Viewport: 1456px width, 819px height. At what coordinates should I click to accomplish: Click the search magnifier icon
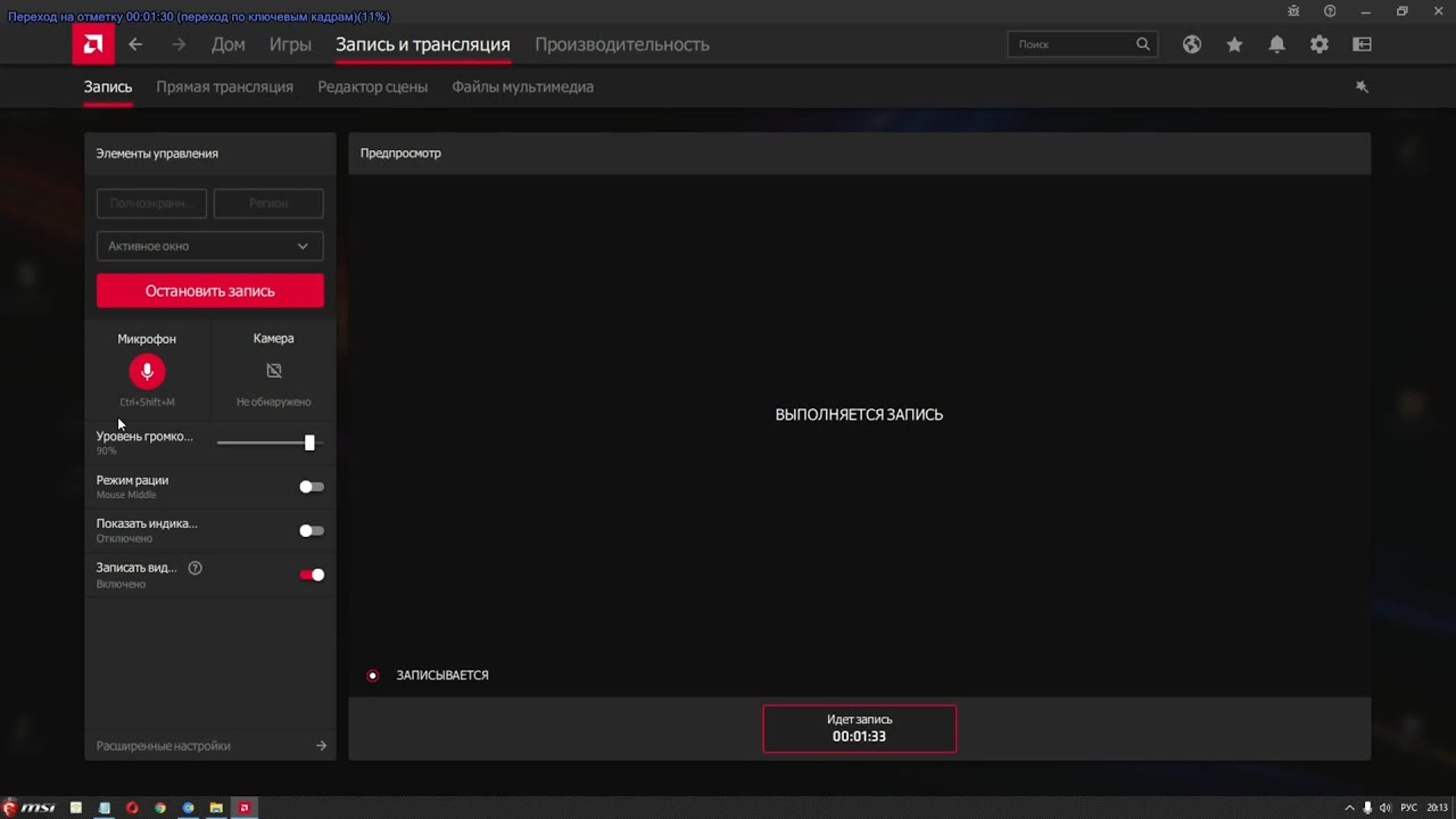point(1143,44)
